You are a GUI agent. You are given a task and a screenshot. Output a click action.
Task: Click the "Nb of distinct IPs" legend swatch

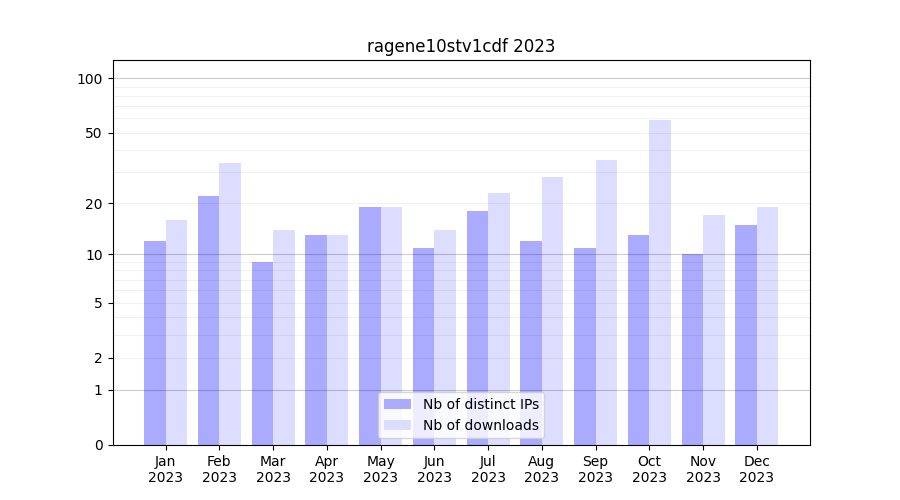pyautogui.click(x=397, y=404)
